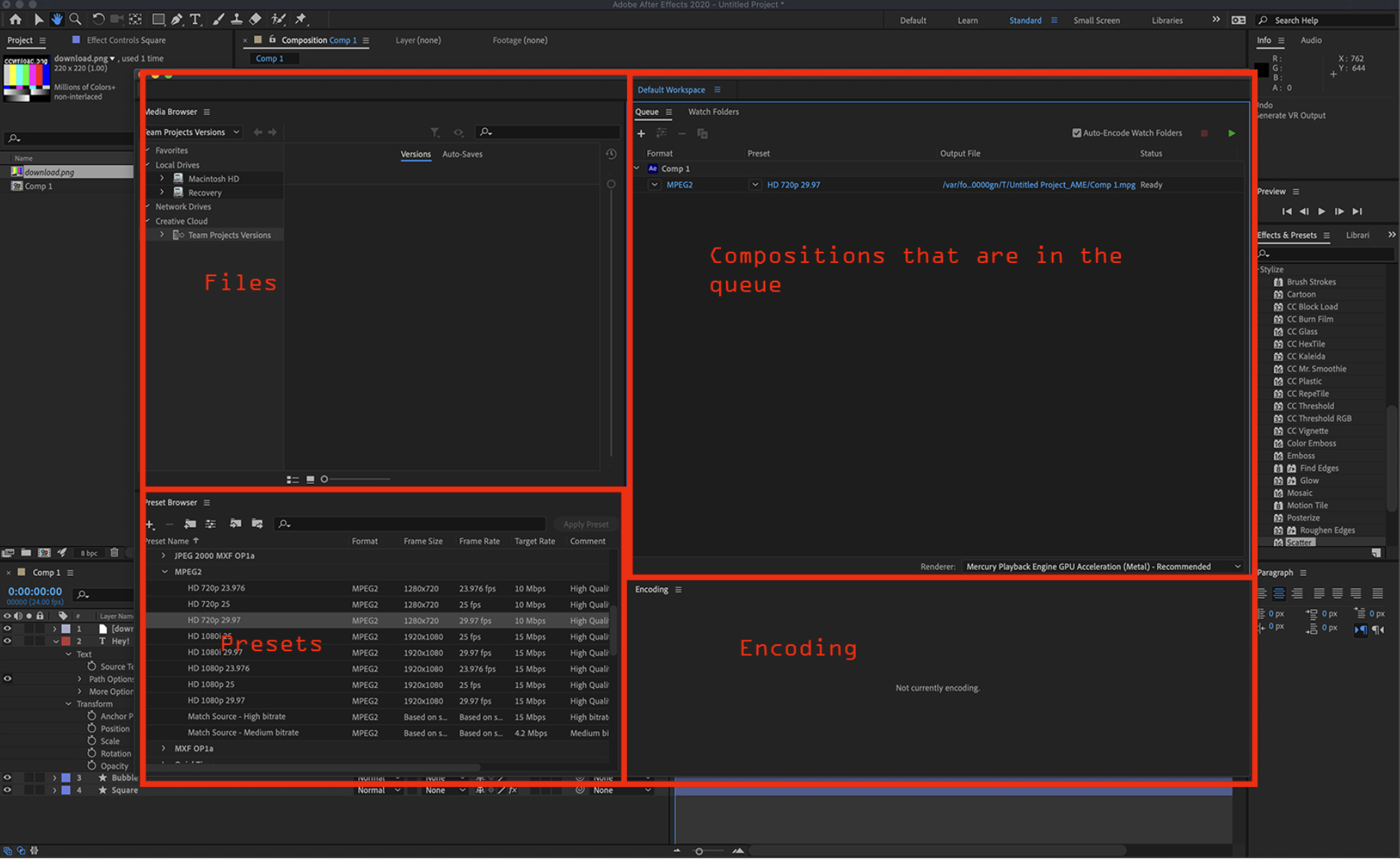The height and width of the screenshot is (859, 1400).
Task: Select the Rotation tool
Action: click(98, 19)
